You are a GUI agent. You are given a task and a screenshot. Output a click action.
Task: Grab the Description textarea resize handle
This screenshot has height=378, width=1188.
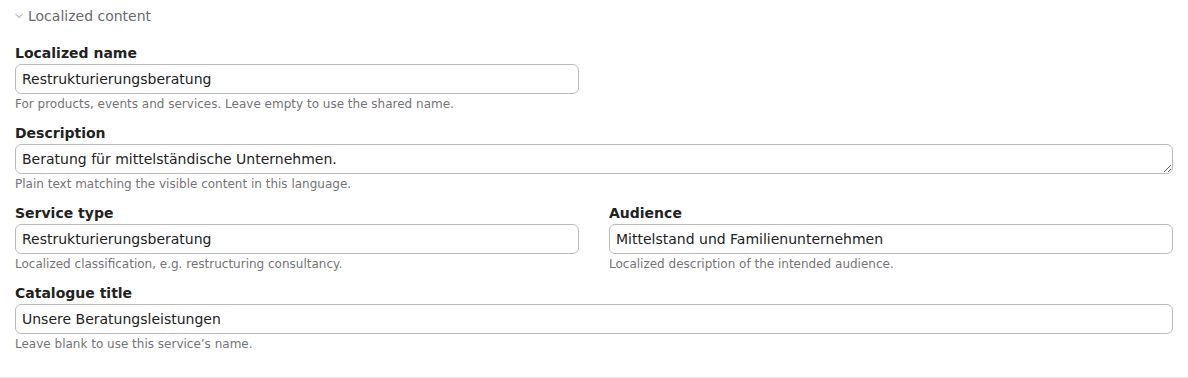point(1168,169)
